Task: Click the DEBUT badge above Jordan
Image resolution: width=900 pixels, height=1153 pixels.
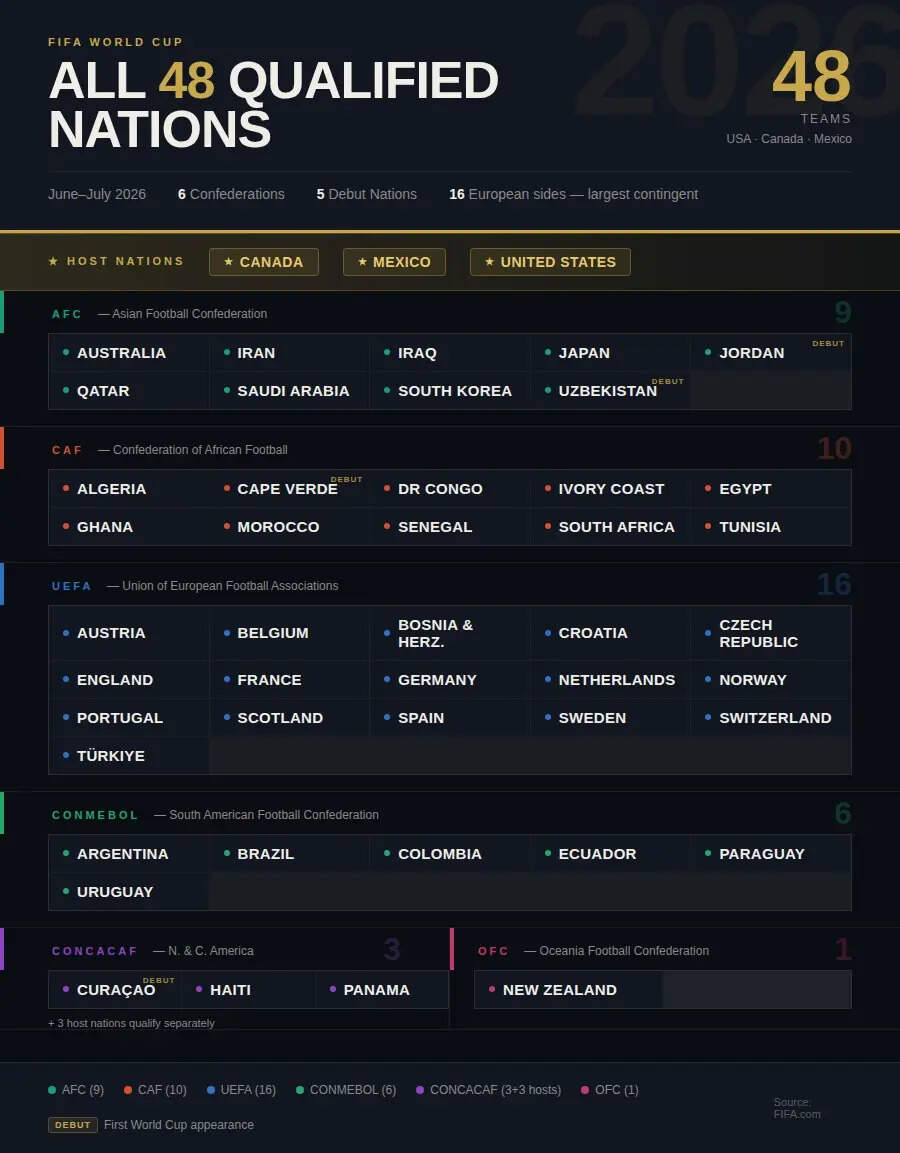Action: 828,344
